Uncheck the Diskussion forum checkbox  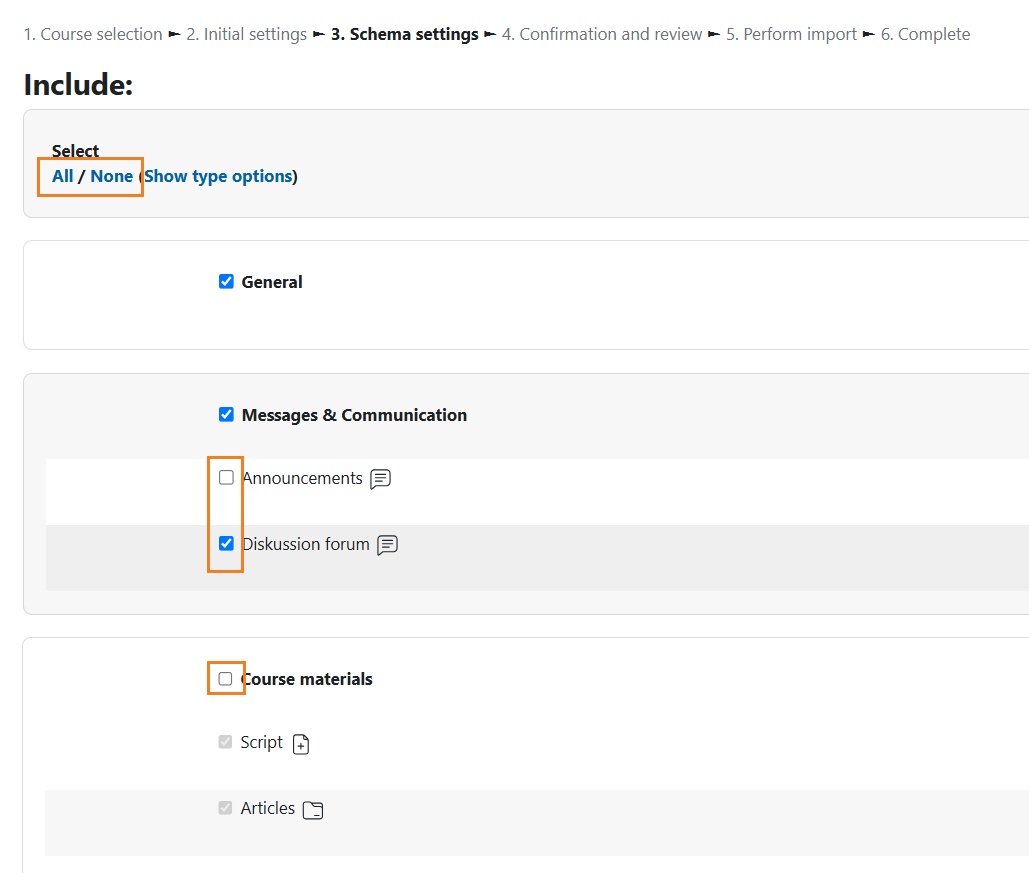226,543
